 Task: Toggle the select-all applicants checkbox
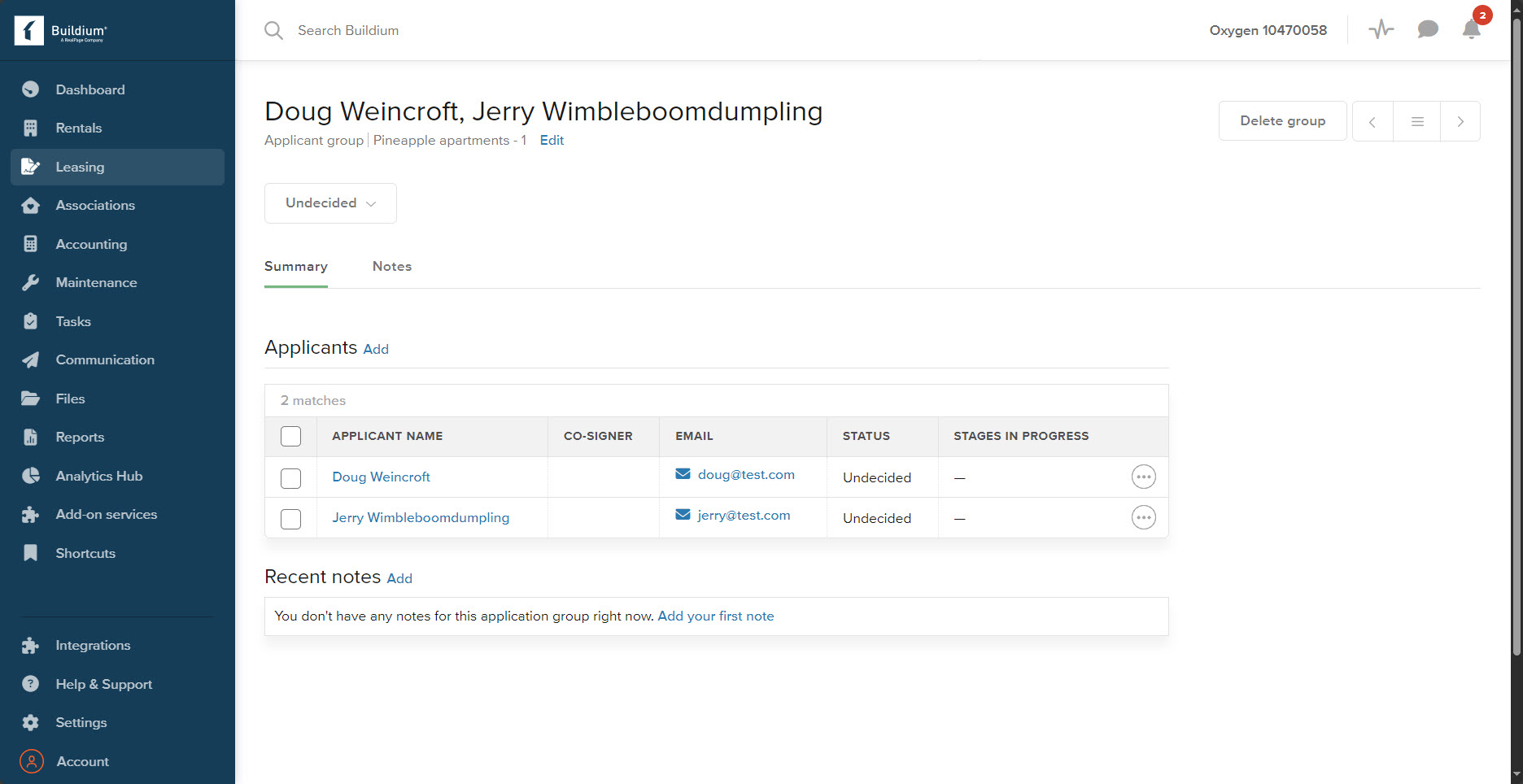(290, 436)
